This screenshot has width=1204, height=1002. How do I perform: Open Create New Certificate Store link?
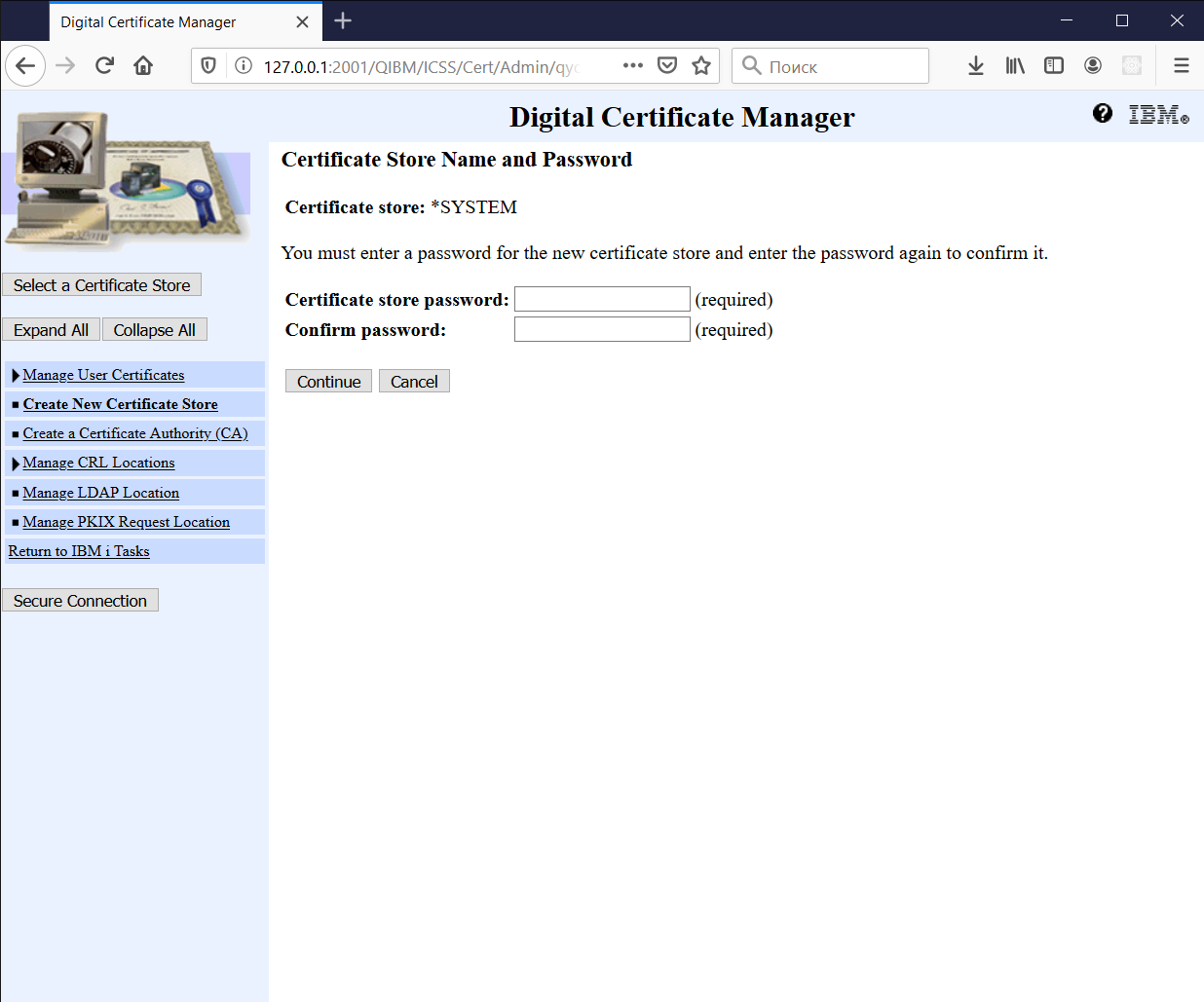(x=121, y=404)
